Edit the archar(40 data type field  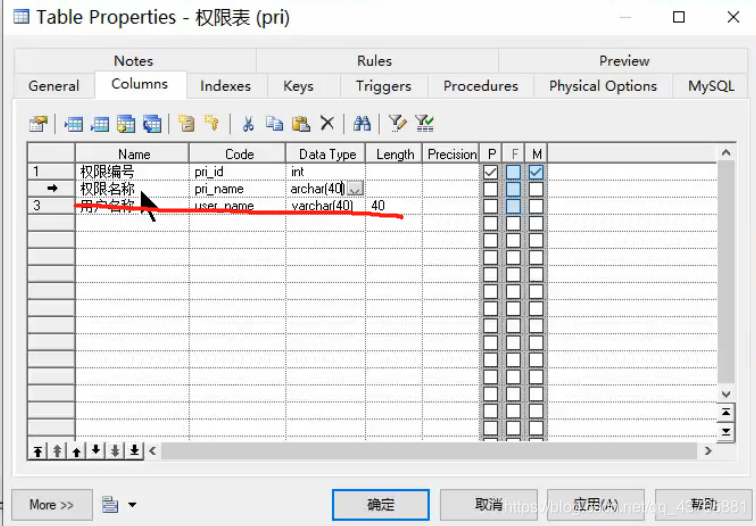coord(317,189)
